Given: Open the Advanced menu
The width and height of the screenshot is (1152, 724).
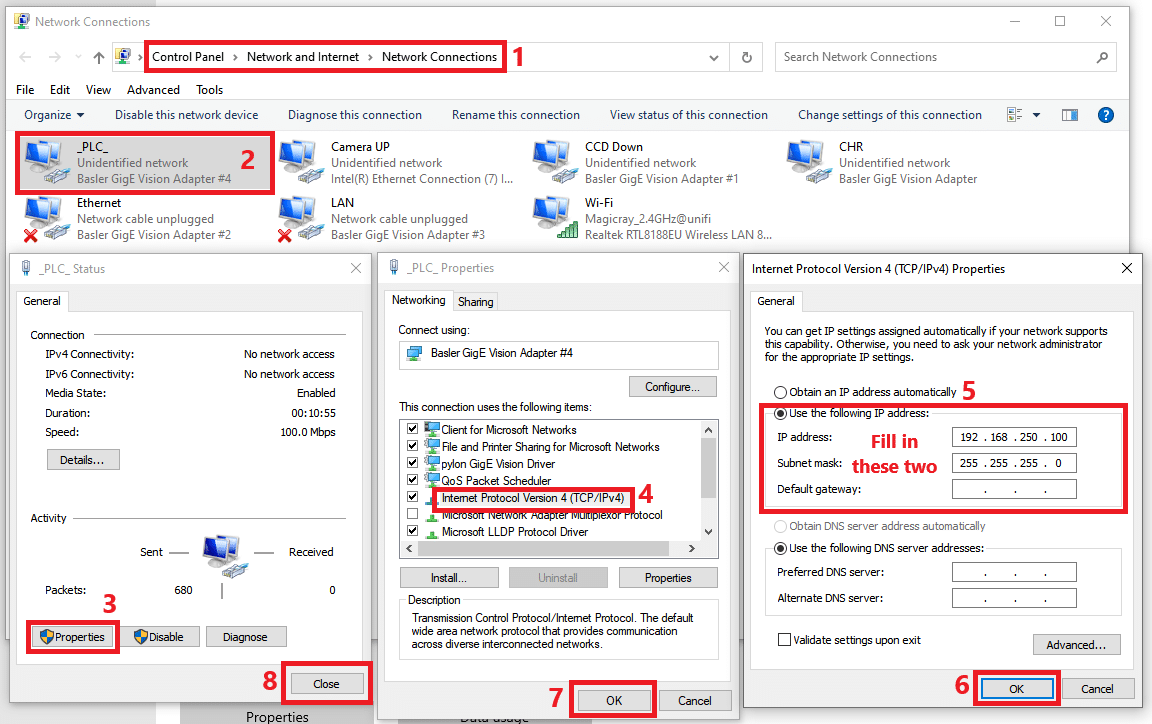Looking at the screenshot, I should [153, 90].
